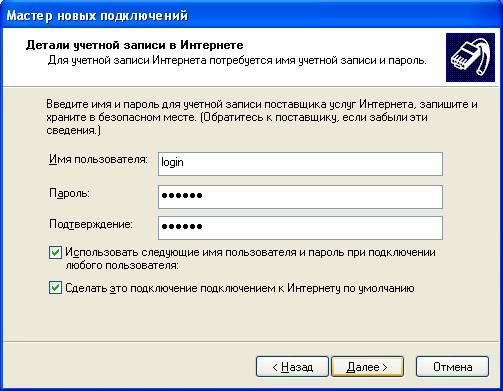The width and height of the screenshot is (503, 391).
Task: Click the Далее next button
Action: (x=367, y=367)
